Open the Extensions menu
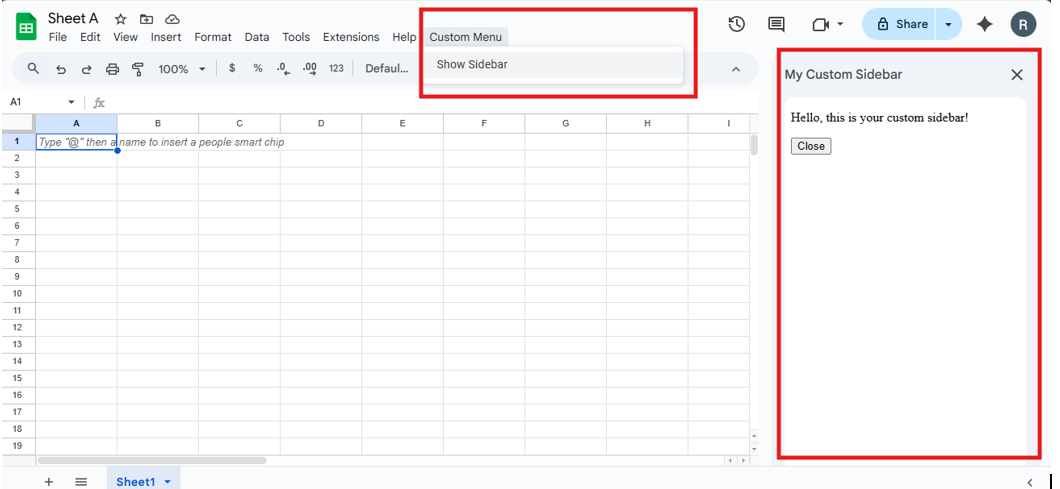The image size is (1060, 489). pyautogui.click(x=351, y=37)
